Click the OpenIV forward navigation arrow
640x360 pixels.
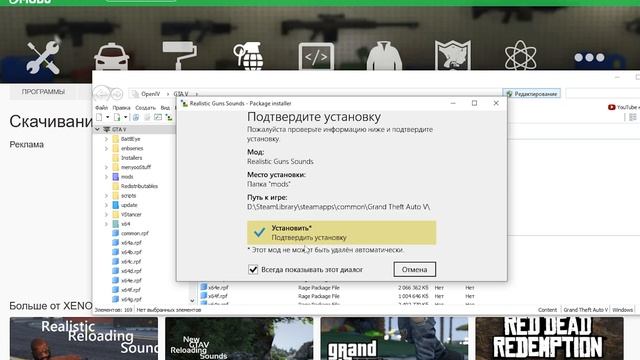pyautogui.click(x=117, y=94)
